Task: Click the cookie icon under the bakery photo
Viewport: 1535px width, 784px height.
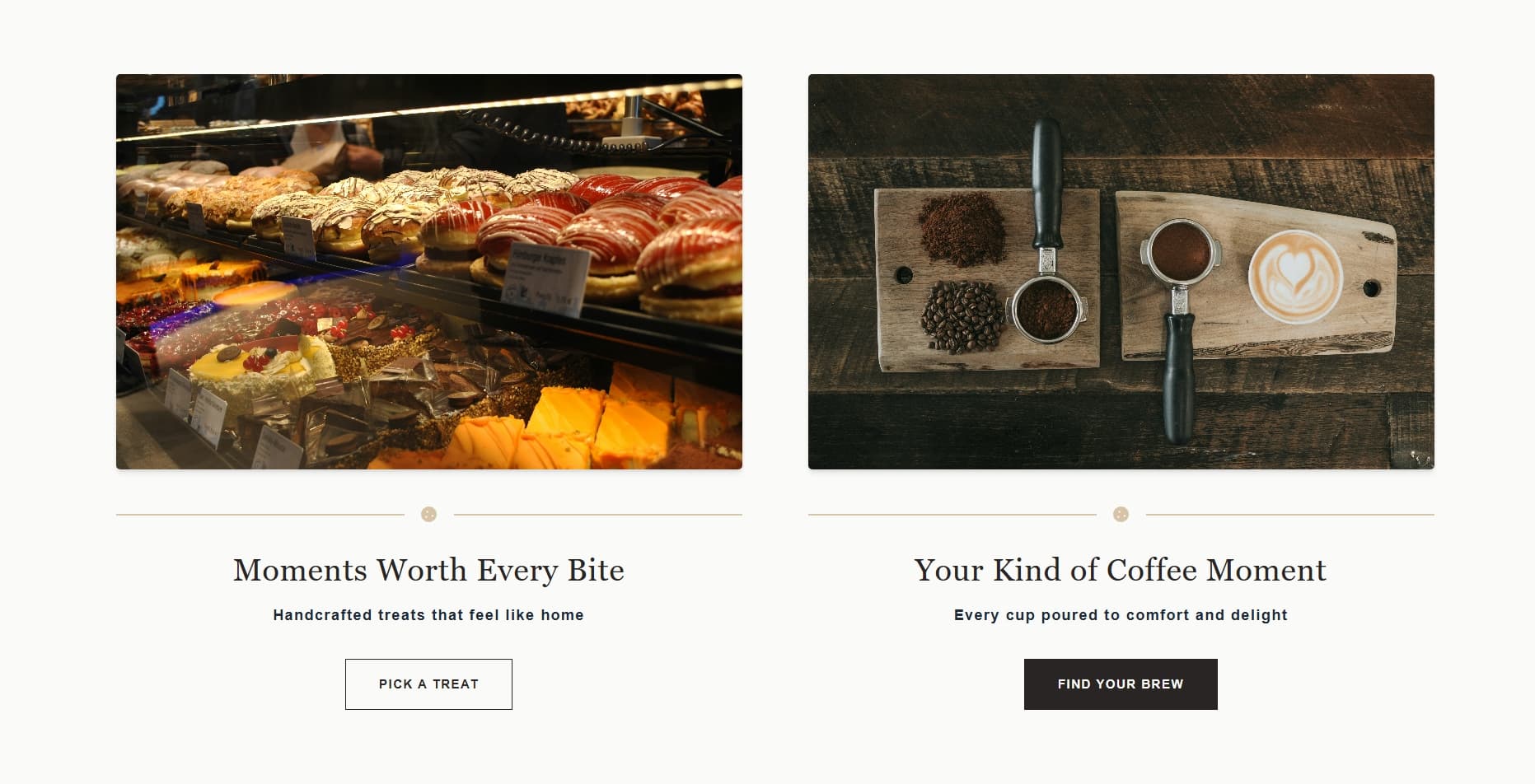Action: (428, 515)
